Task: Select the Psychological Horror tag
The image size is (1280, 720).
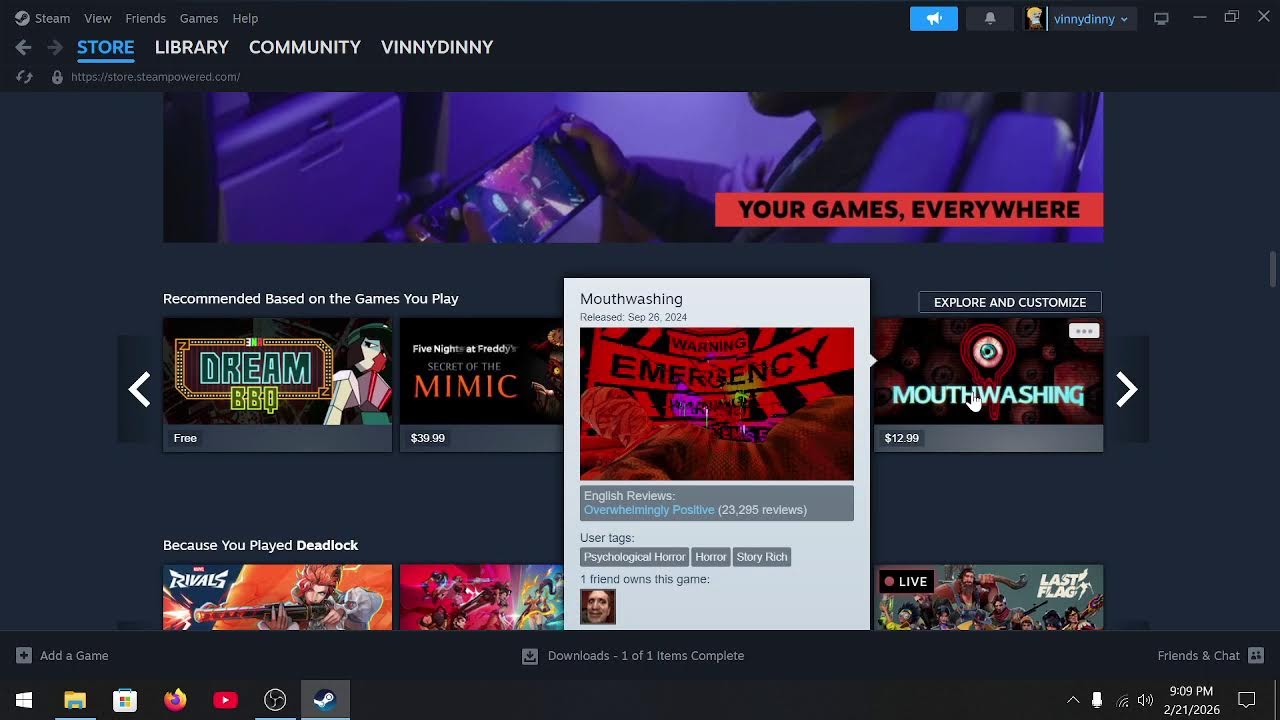Action: (x=635, y=557)
